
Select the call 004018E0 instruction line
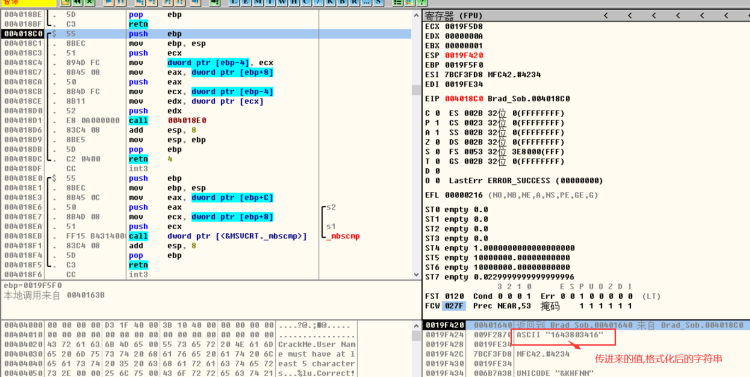[x=207, y=121]
